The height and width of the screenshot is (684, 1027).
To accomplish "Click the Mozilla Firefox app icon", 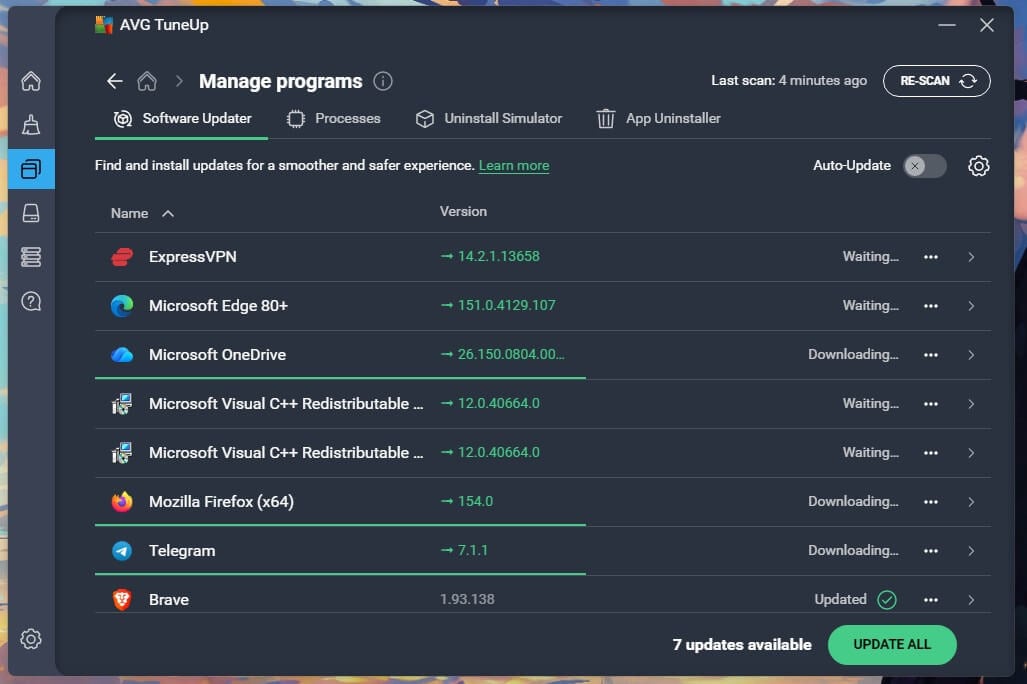I will 122,502.
